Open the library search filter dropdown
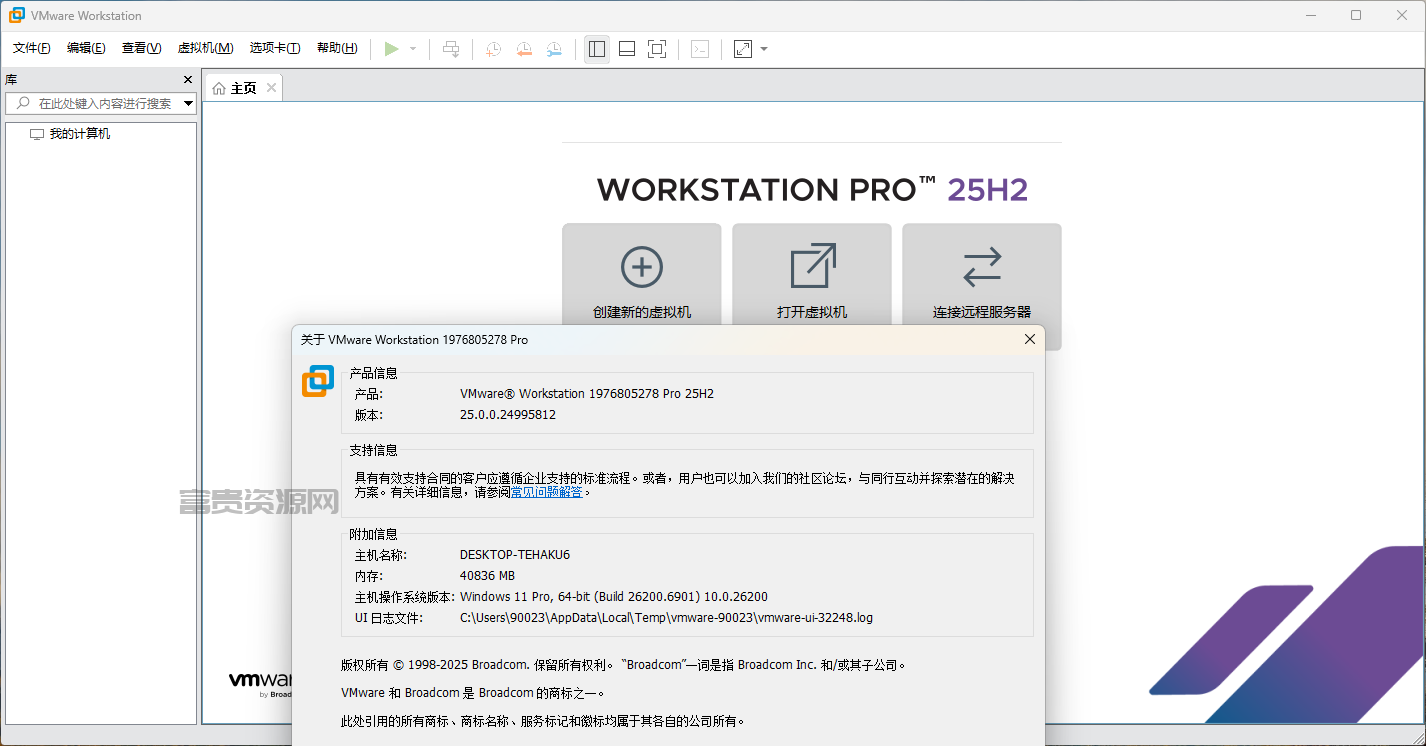This screenshot has height=746, width=1426. tap(188, 103)
